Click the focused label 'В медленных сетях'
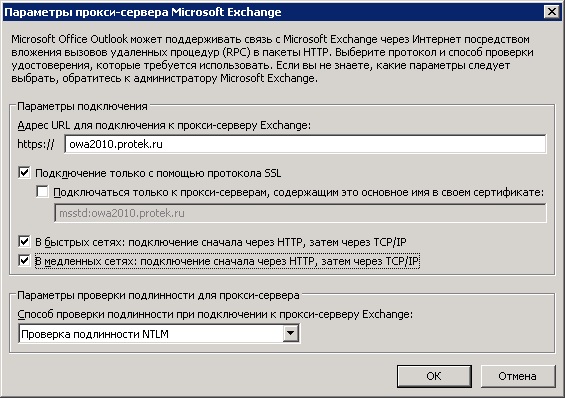 click(x=85, y=261)
